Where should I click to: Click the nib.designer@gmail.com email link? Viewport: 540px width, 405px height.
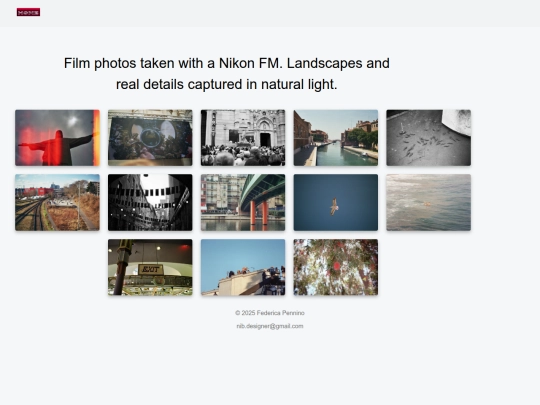(270, 326)
